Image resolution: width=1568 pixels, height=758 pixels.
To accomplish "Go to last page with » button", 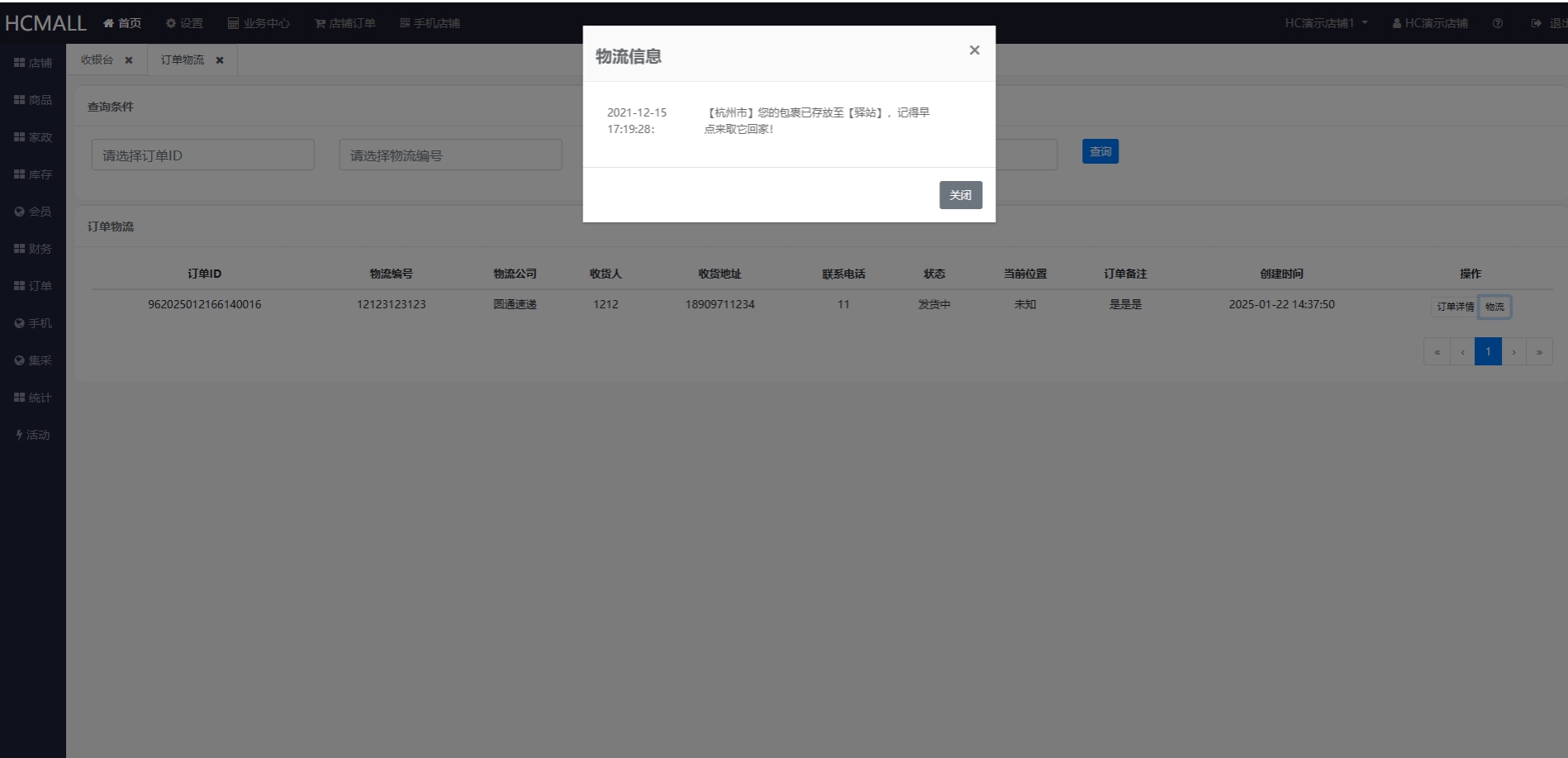I will click(1539, 351).
